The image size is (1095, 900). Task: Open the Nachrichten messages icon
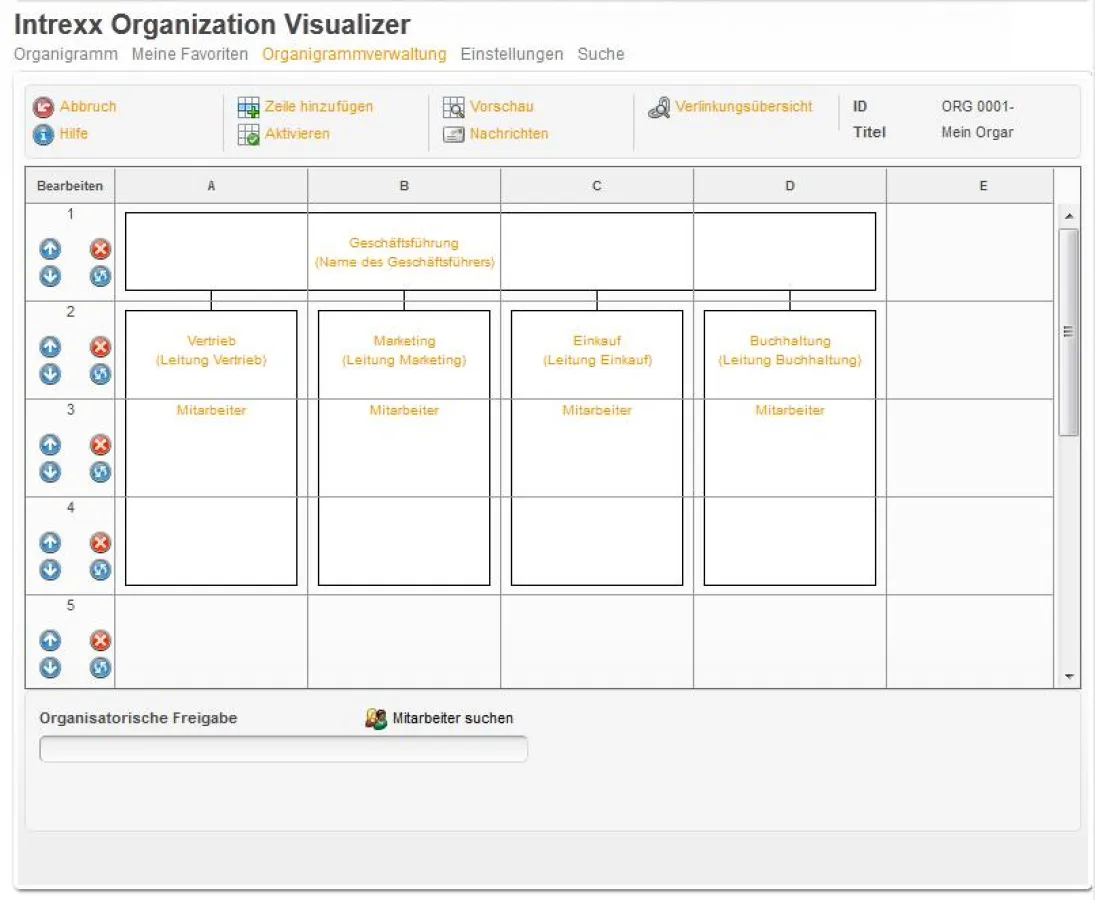tap(453, 133)
